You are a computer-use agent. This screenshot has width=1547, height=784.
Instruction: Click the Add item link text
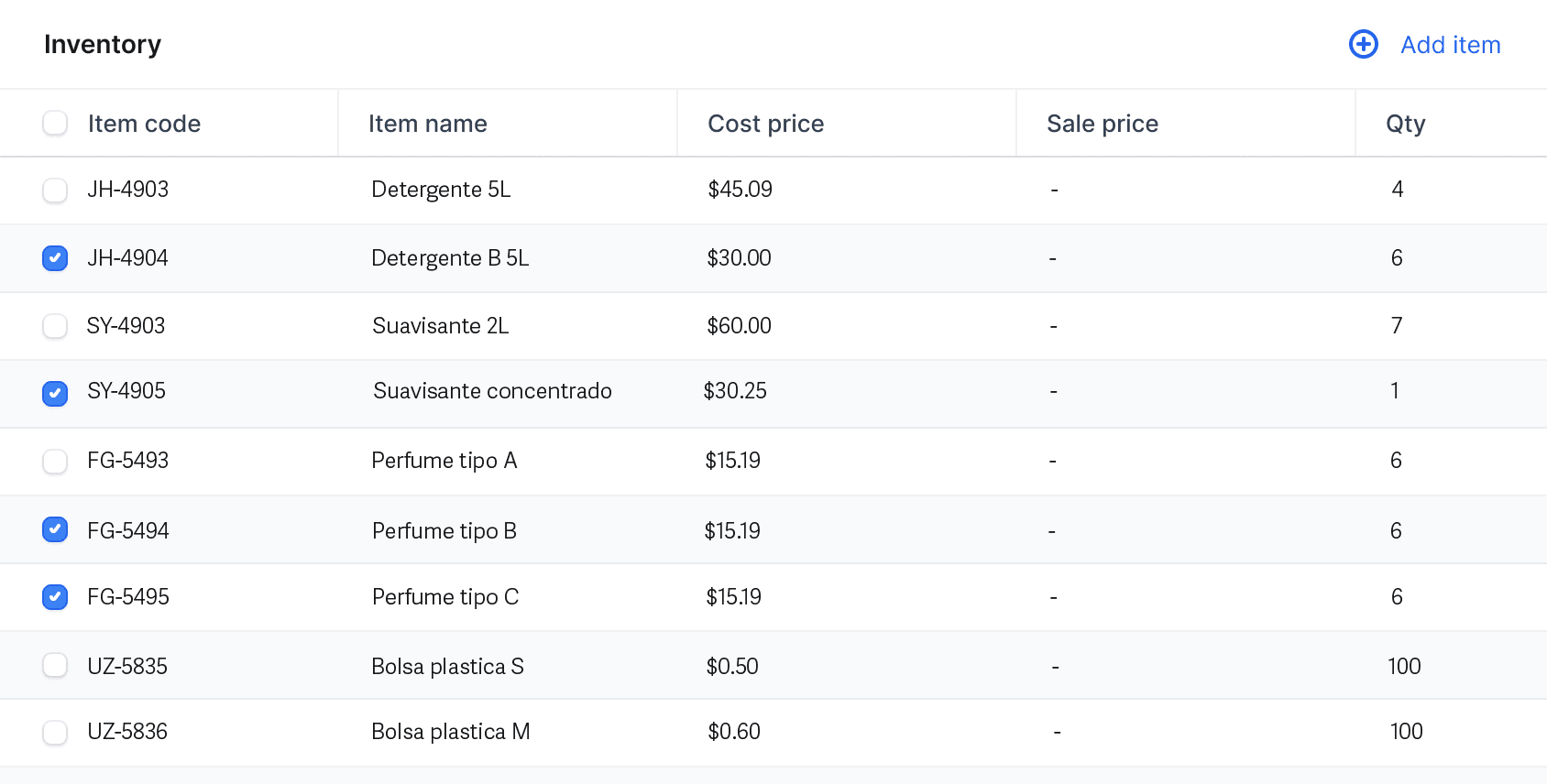click(1450, 45)
